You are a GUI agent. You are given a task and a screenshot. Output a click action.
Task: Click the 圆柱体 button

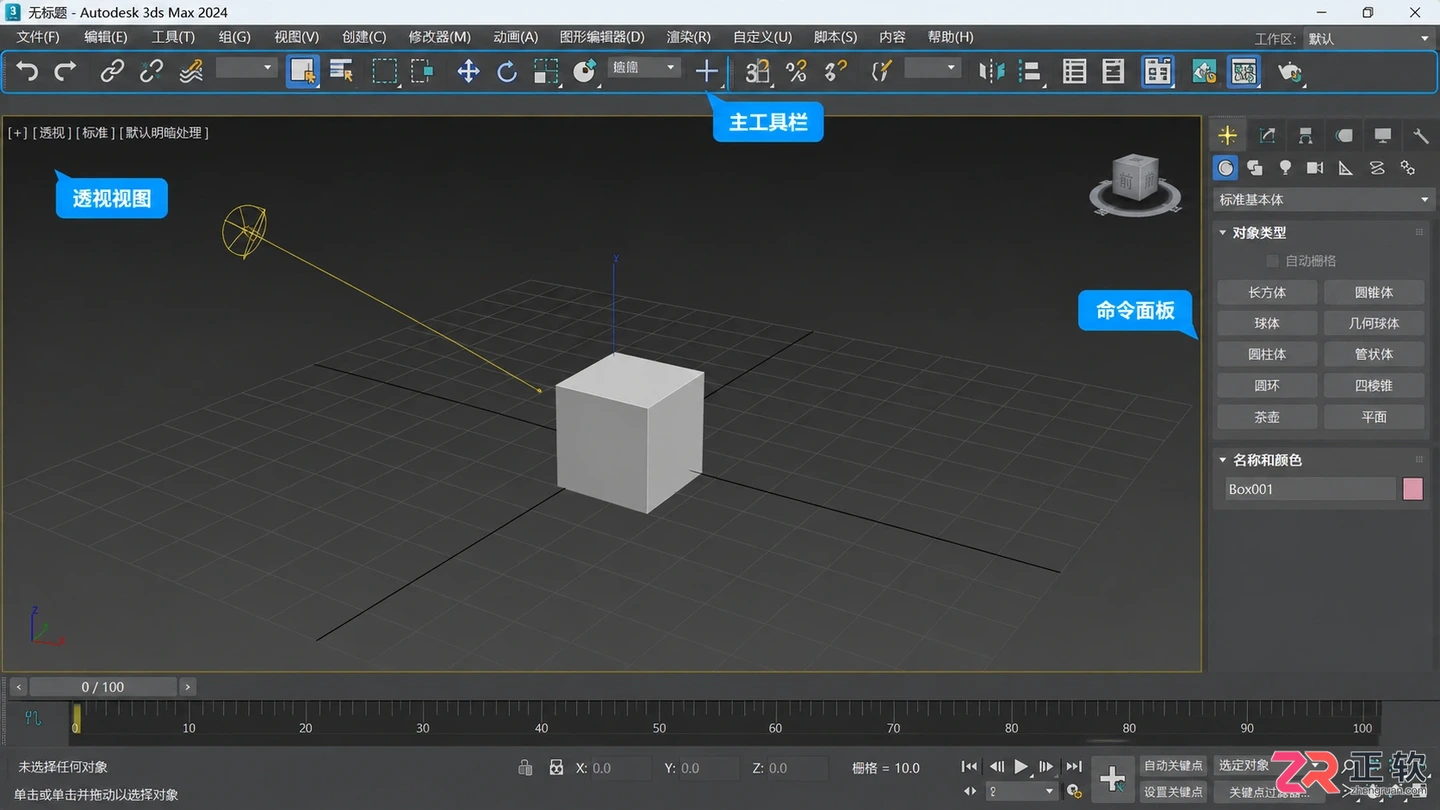pyautogui.click(x=1267, y=354)
